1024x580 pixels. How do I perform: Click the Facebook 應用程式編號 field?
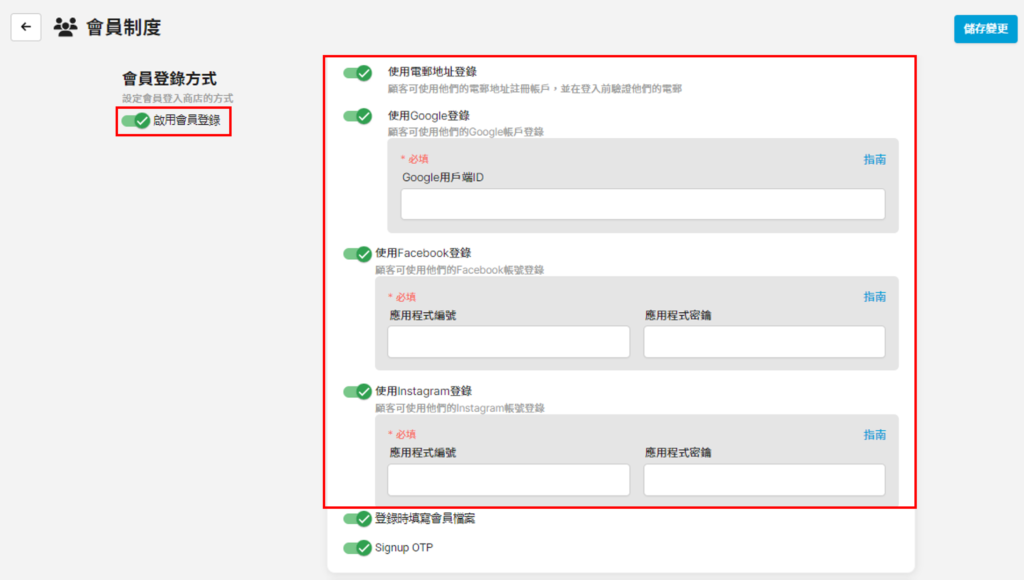[x=508, y=342]
